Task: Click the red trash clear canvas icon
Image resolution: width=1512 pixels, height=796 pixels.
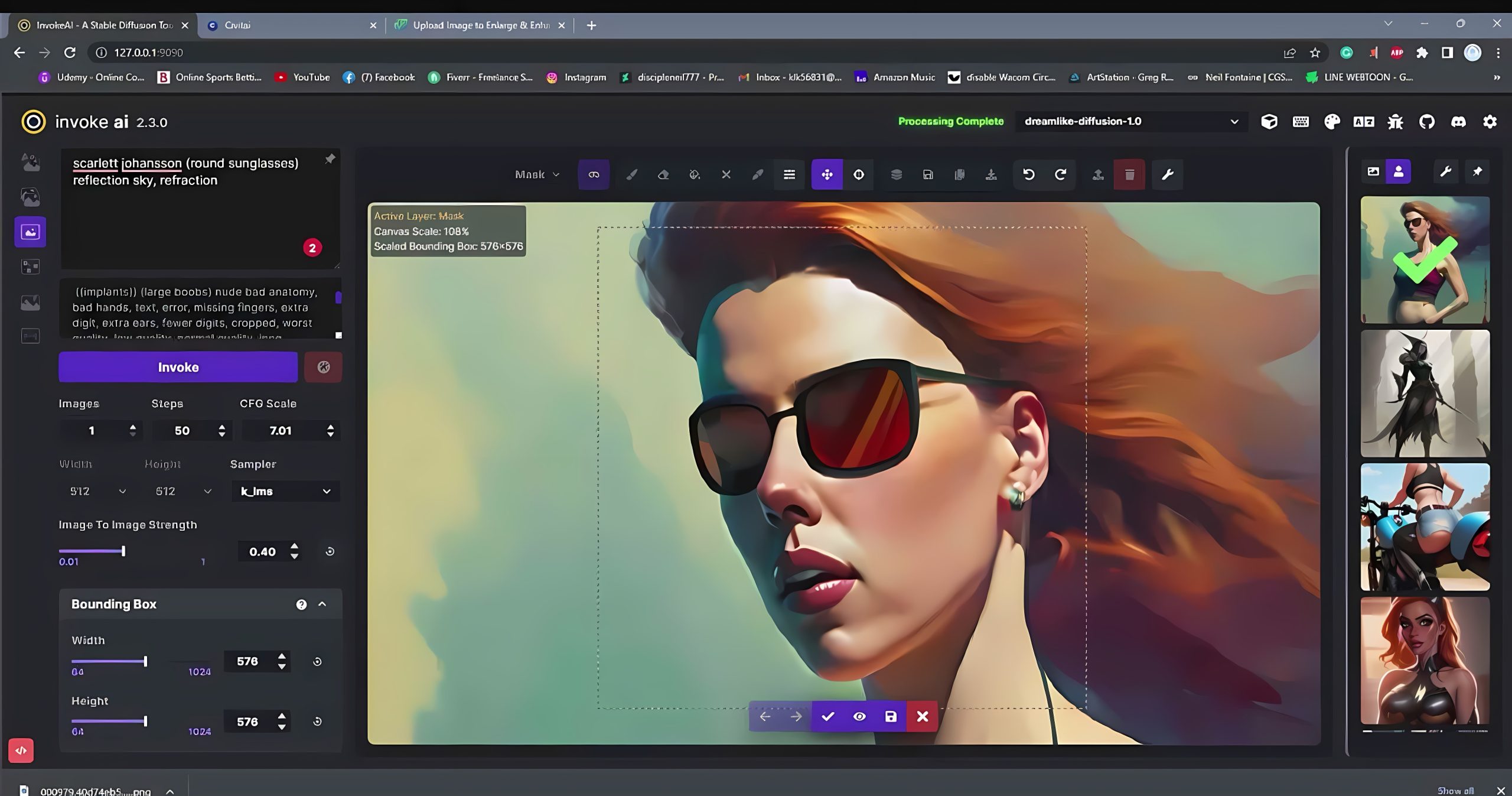Action: pos(1129,174)
